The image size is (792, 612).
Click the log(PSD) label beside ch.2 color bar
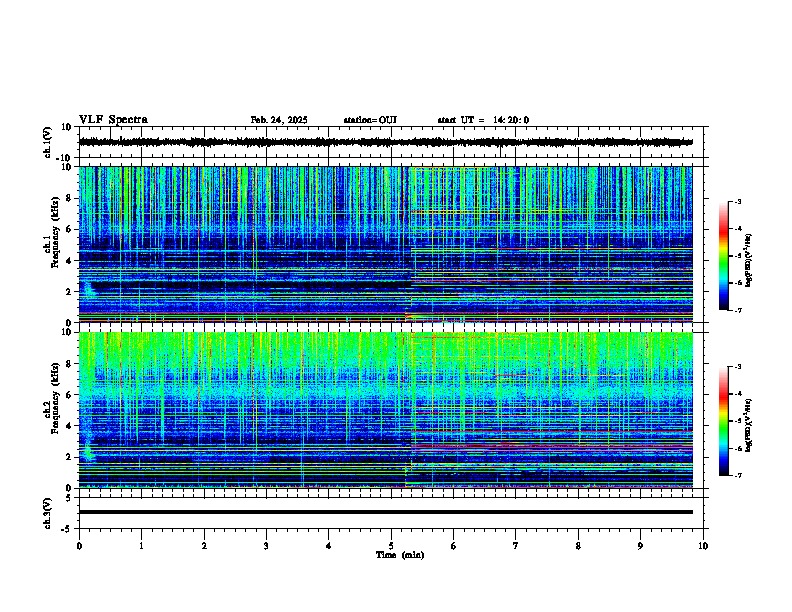(x=748, y=425)
